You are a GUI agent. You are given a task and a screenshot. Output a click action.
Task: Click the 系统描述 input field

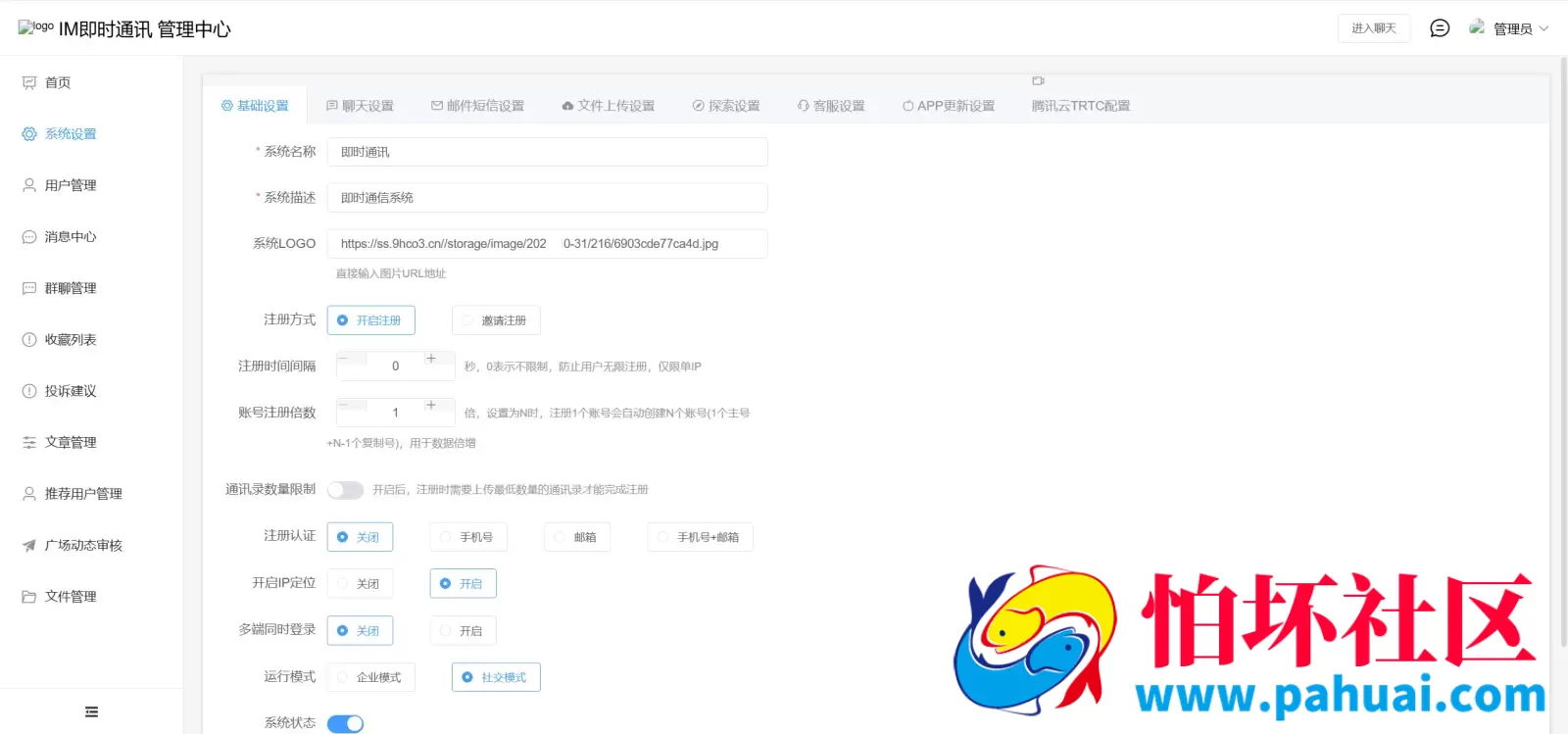[x=547, y=198]
